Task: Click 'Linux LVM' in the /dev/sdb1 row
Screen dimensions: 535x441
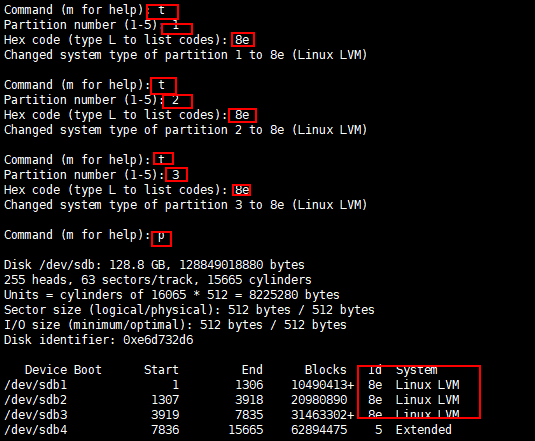Action: pyautogui.click(x=428, y=385)
